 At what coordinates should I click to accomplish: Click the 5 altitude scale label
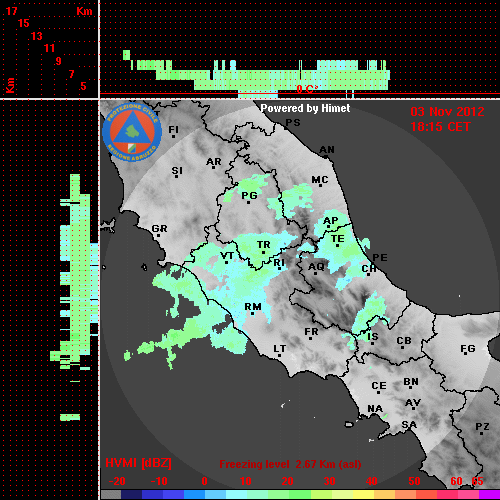(x=83, y=86)
